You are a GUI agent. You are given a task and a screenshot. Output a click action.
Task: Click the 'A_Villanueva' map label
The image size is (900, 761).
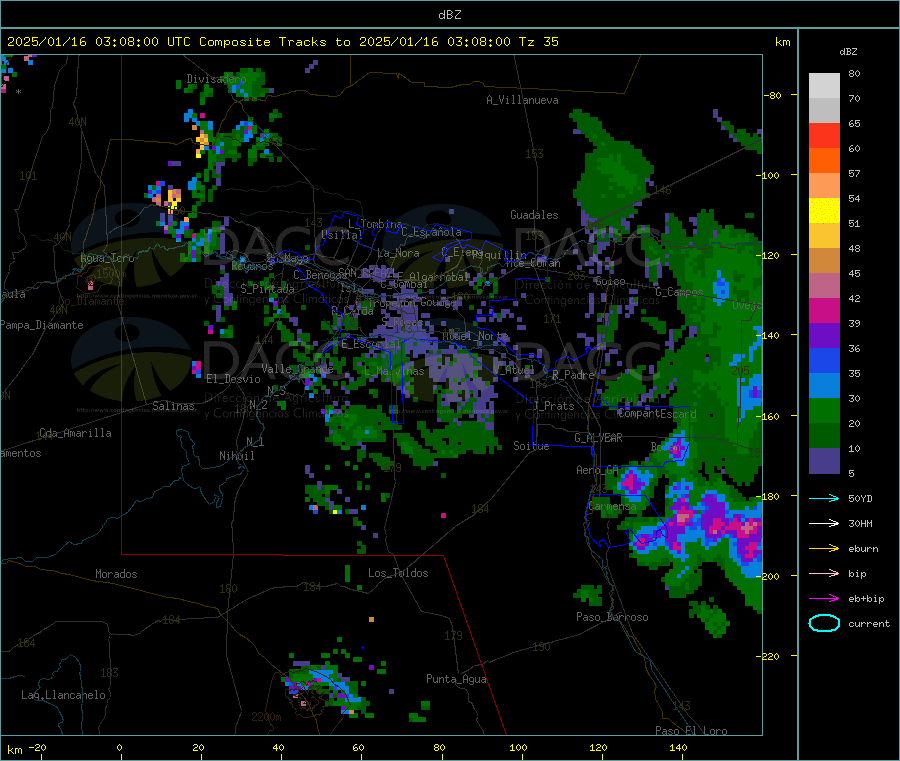(522, 100)
